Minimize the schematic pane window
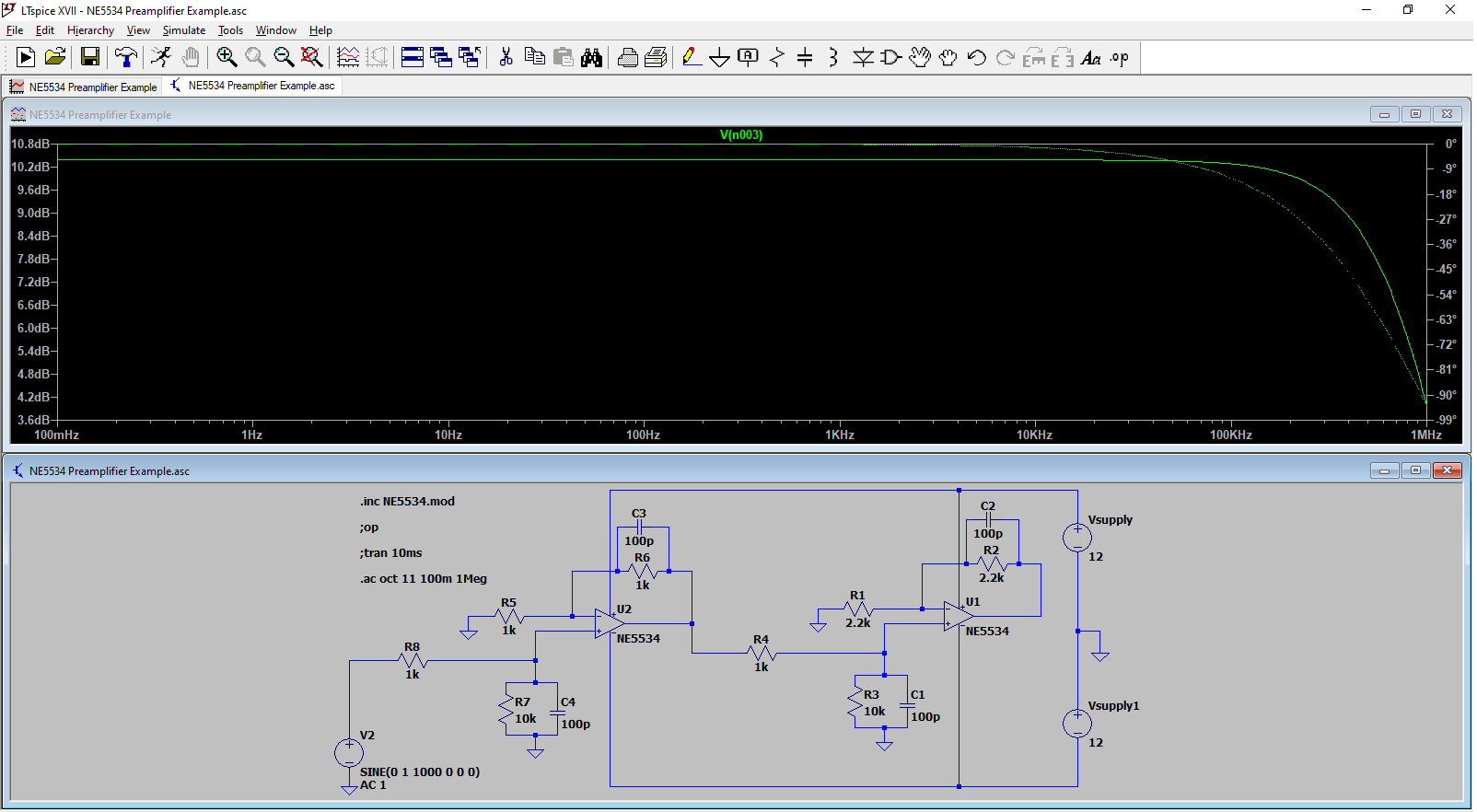 1384,470
